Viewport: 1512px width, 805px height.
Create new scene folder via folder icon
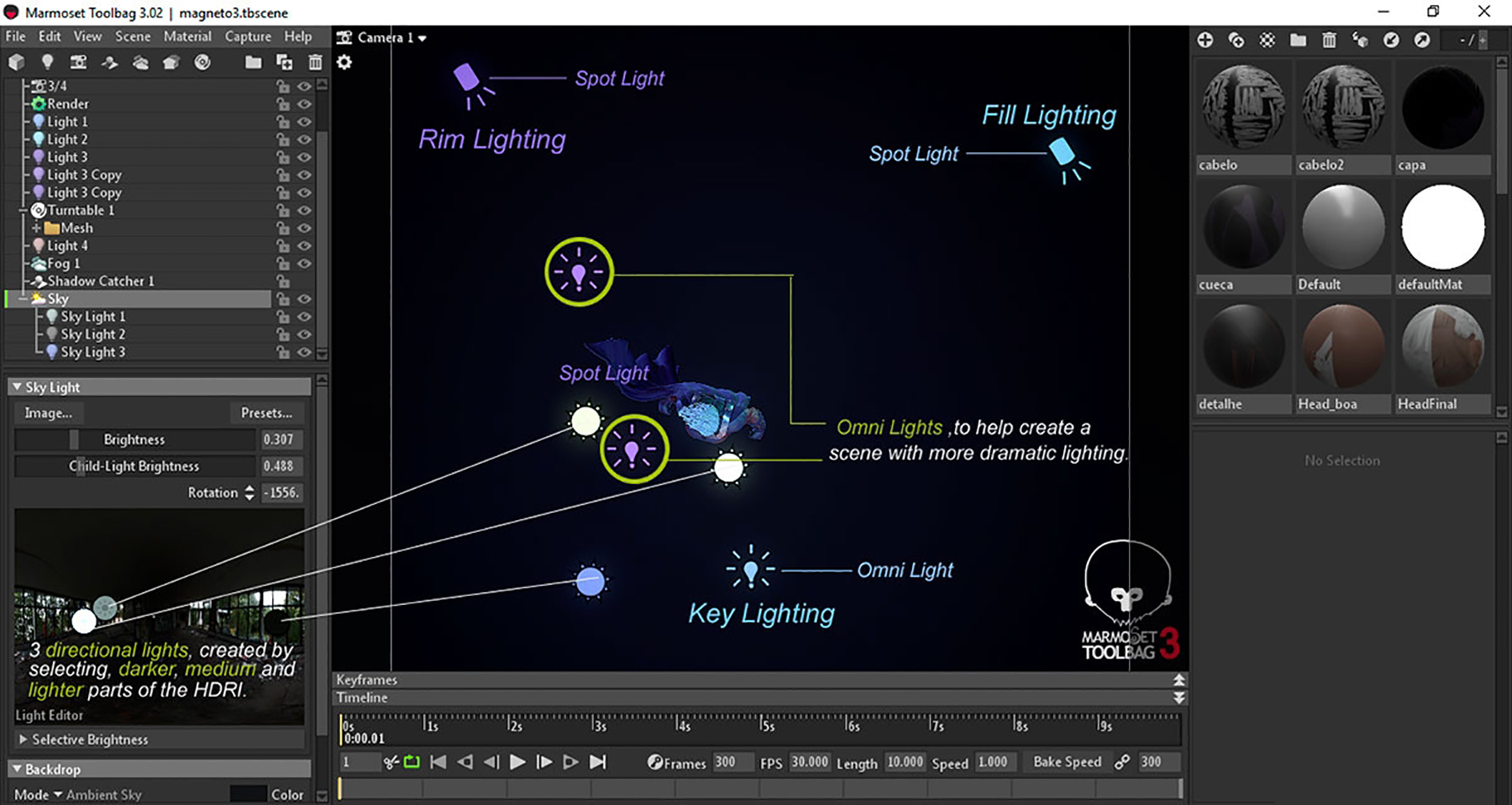coord(253,62)
